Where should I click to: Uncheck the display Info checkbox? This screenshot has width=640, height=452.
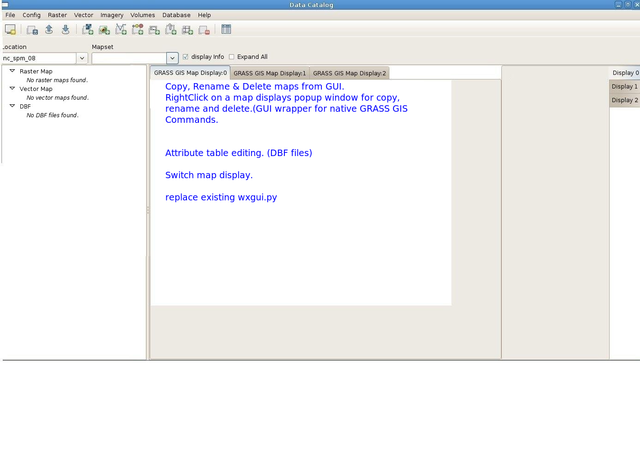click(185, 57)
